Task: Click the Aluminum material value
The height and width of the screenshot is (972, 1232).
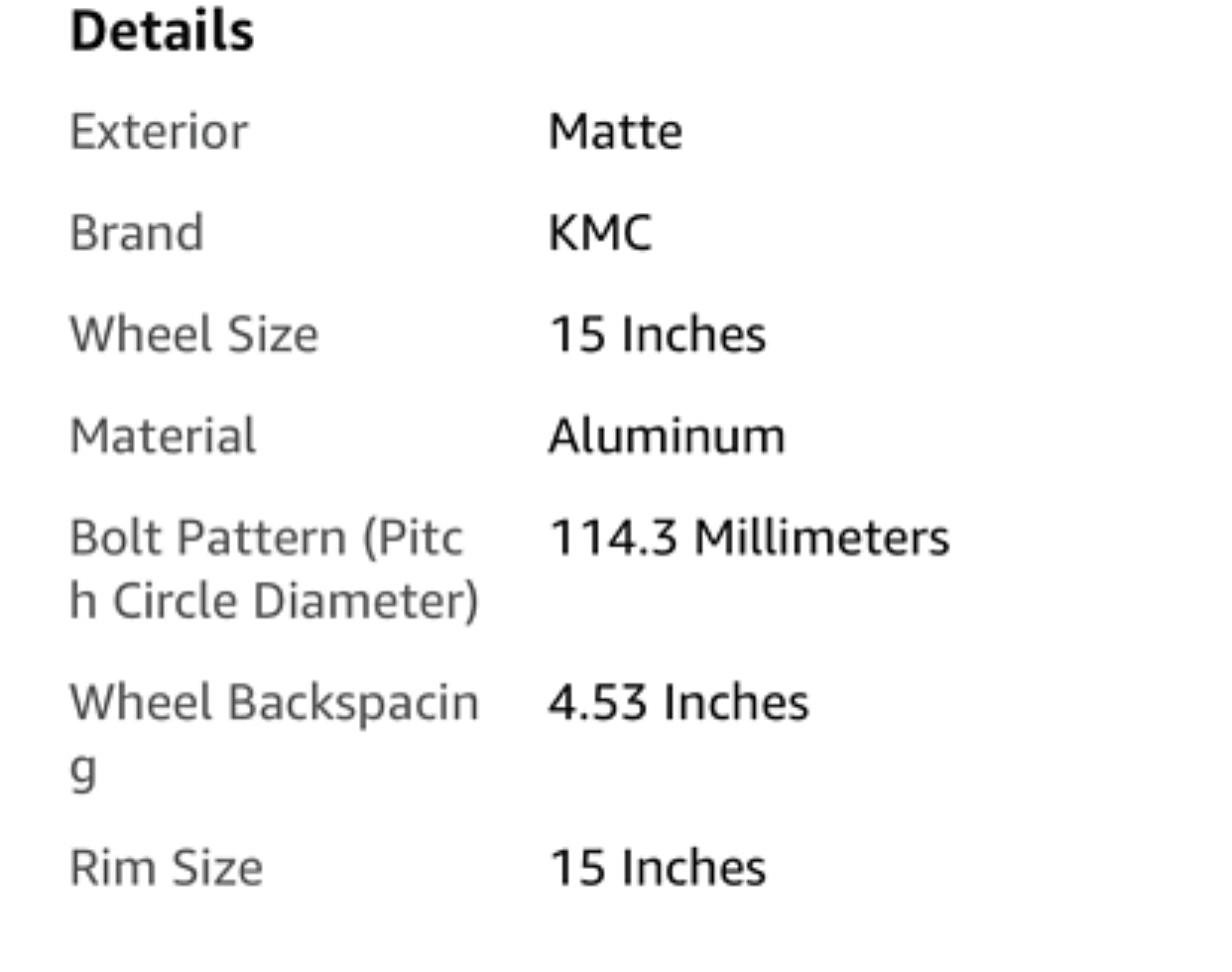Action: point(667,435)
